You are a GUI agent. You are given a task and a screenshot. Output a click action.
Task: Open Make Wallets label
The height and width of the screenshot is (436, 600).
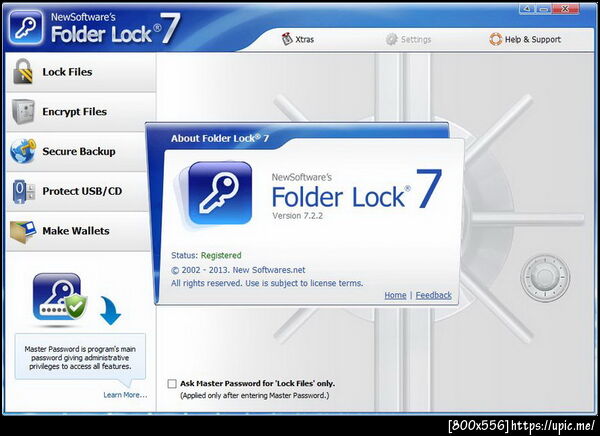(x=76, y=231)
